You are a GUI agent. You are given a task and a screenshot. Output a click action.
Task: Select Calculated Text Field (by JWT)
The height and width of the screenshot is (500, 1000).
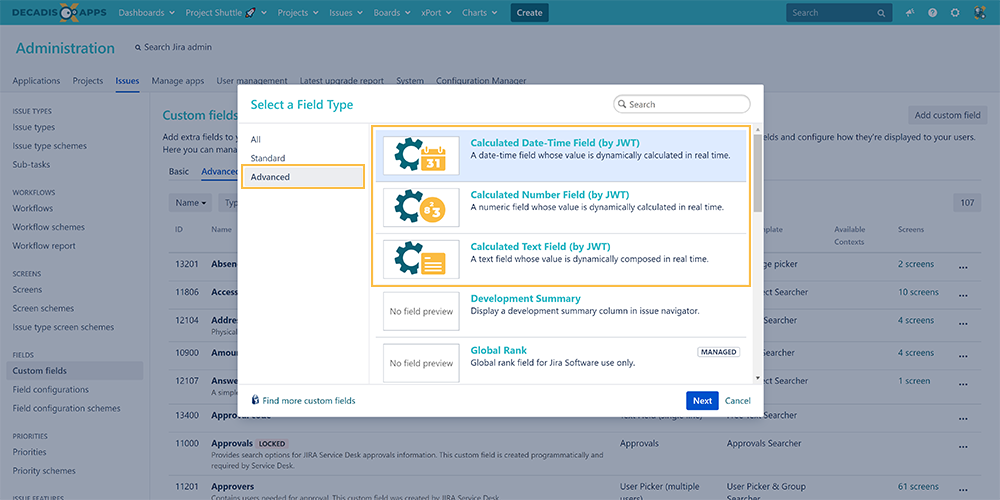561,259
